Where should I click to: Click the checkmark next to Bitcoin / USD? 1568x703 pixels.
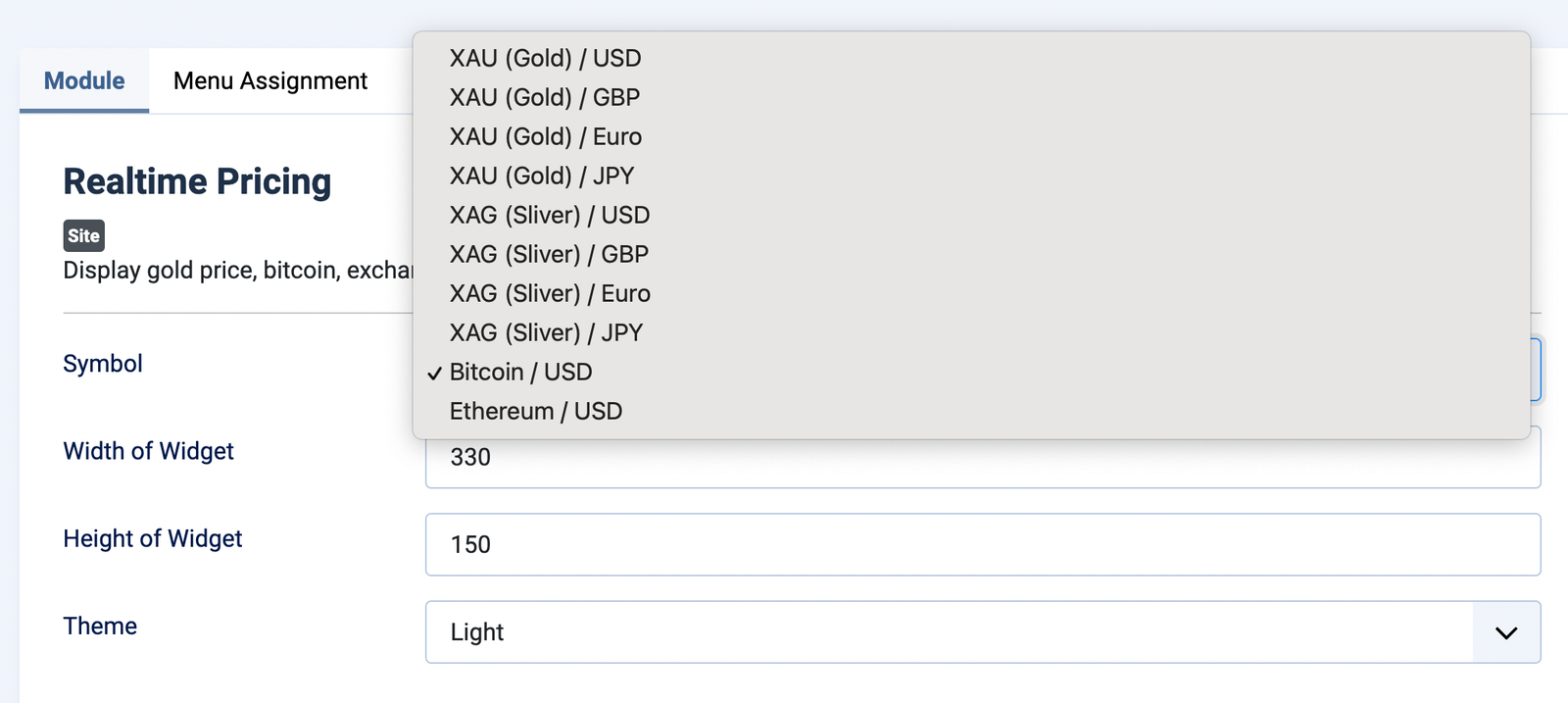[x=433, y=373]
